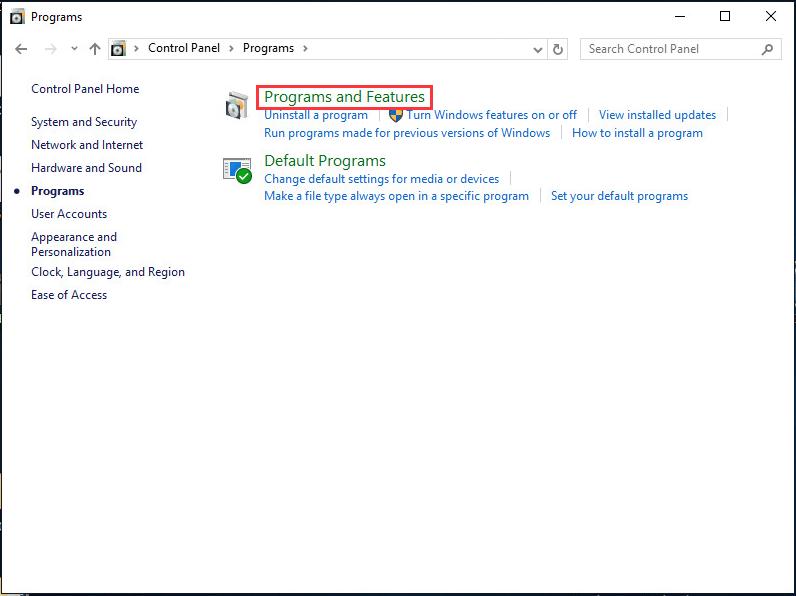
Task: Open Clock, Language, and Region
Action: [x=108, y=272]
